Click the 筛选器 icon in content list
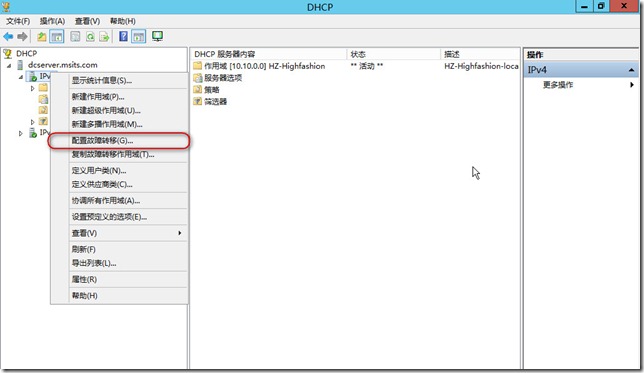The height and width of the screenshot is (373, 644). (x=198, y=101)
